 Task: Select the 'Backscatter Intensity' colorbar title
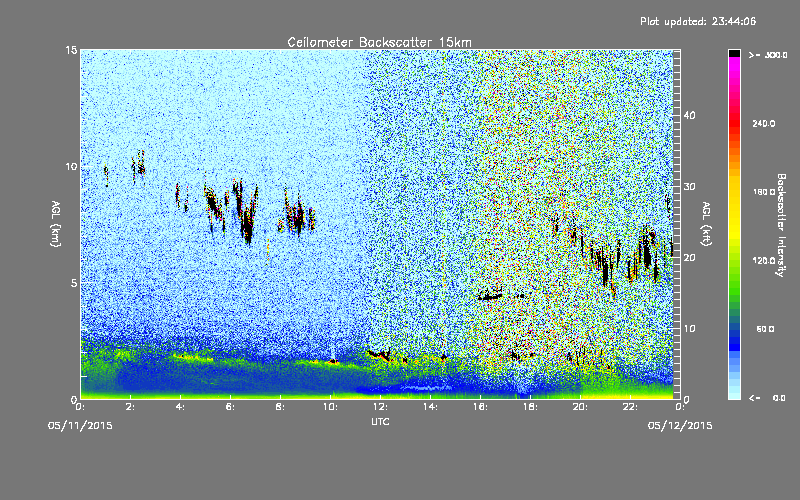click(x=781, y=225)
